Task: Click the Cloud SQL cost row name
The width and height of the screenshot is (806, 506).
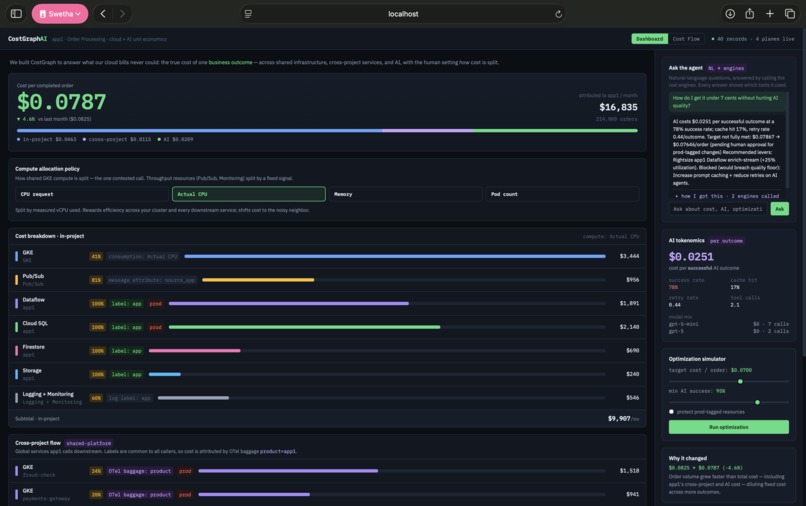Action: [35, 323]
